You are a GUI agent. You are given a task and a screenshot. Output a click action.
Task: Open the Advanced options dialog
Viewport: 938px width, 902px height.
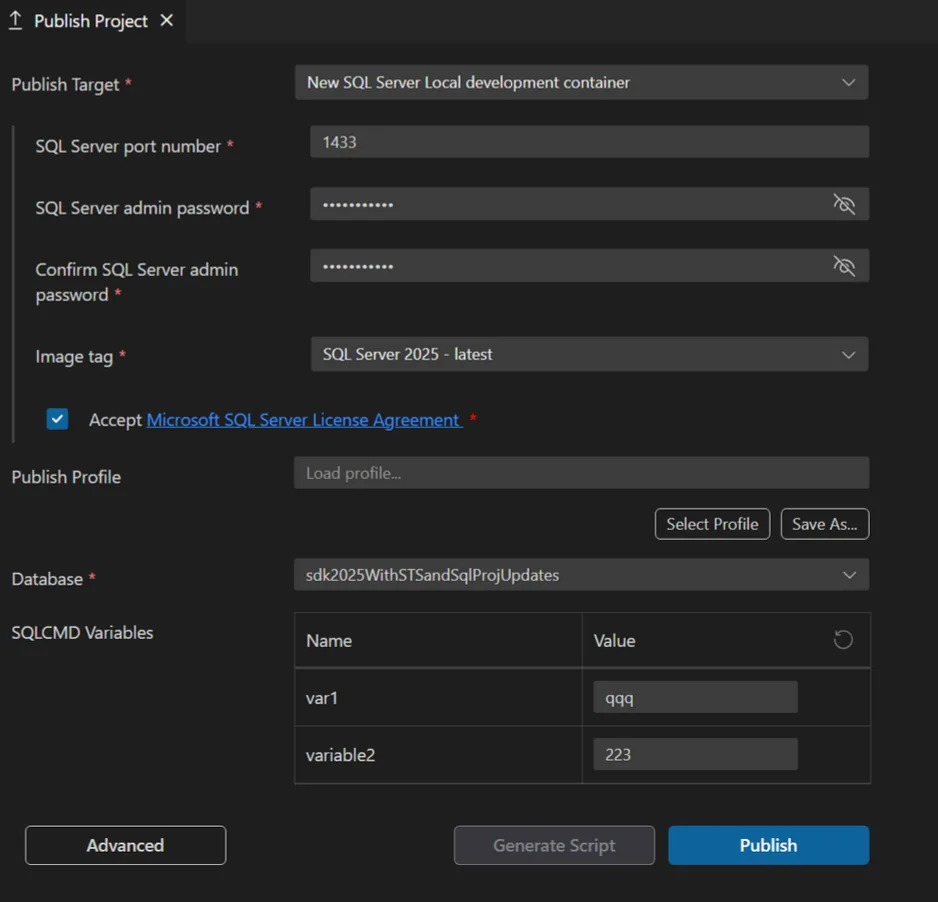coord(124,845)
